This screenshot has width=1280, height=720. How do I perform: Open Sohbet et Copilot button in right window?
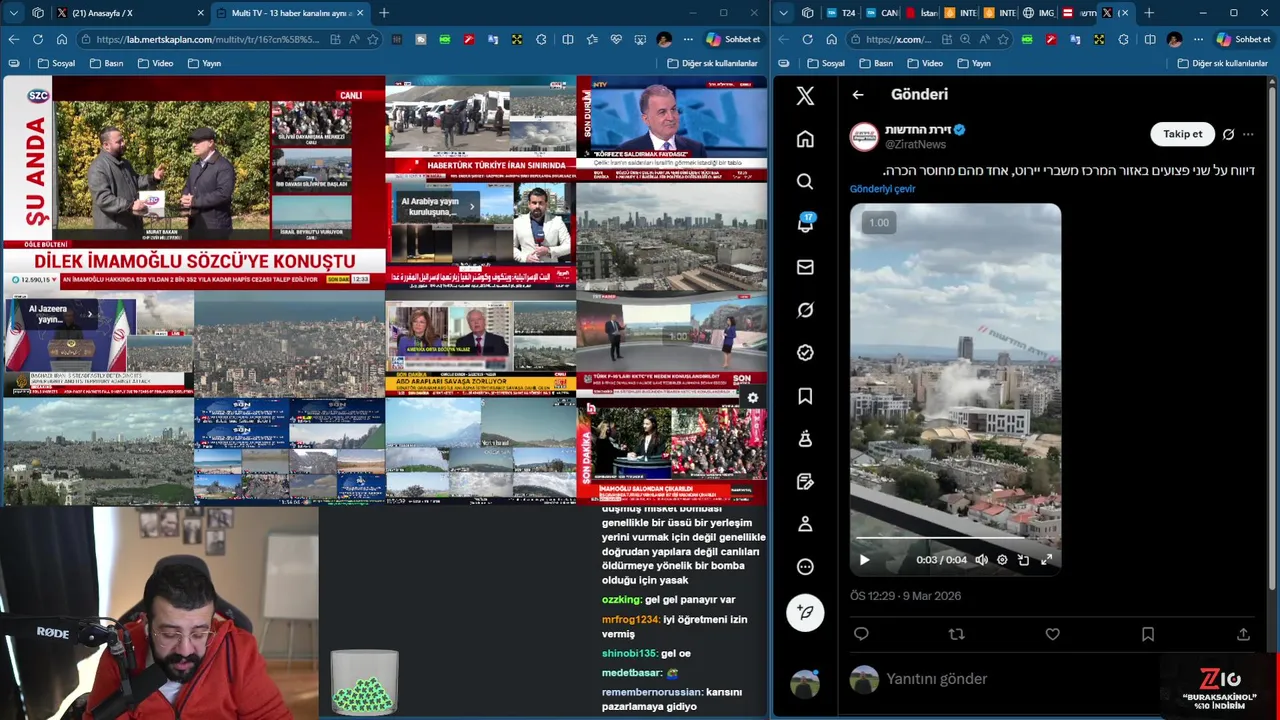(1244, 39)
